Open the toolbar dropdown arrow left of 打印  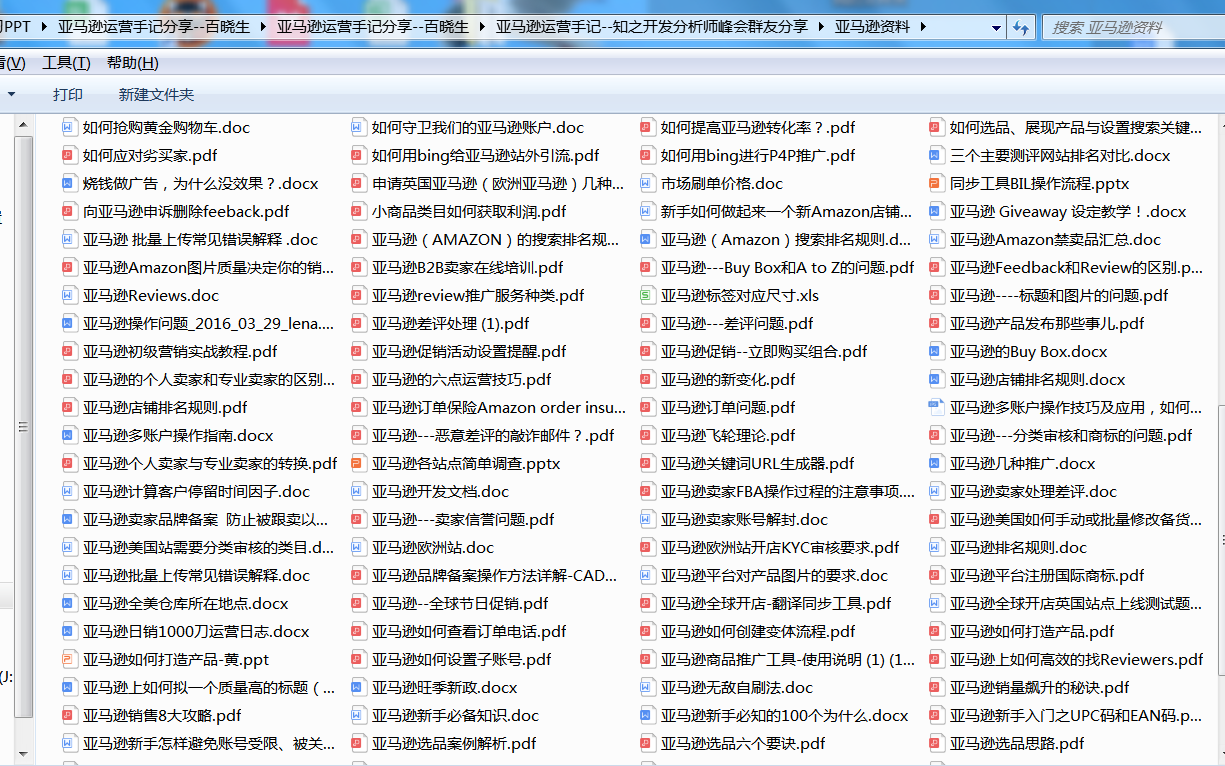coord(12,95)
